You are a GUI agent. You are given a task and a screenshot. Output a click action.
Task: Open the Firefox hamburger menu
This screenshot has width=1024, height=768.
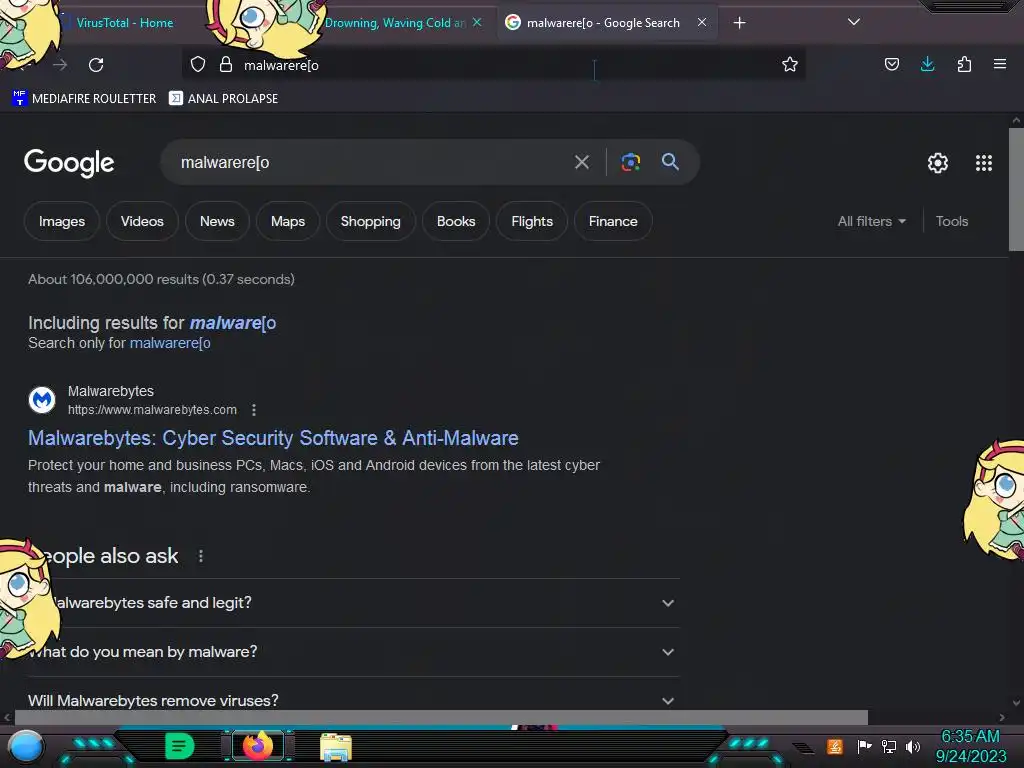click(1000, 64)
